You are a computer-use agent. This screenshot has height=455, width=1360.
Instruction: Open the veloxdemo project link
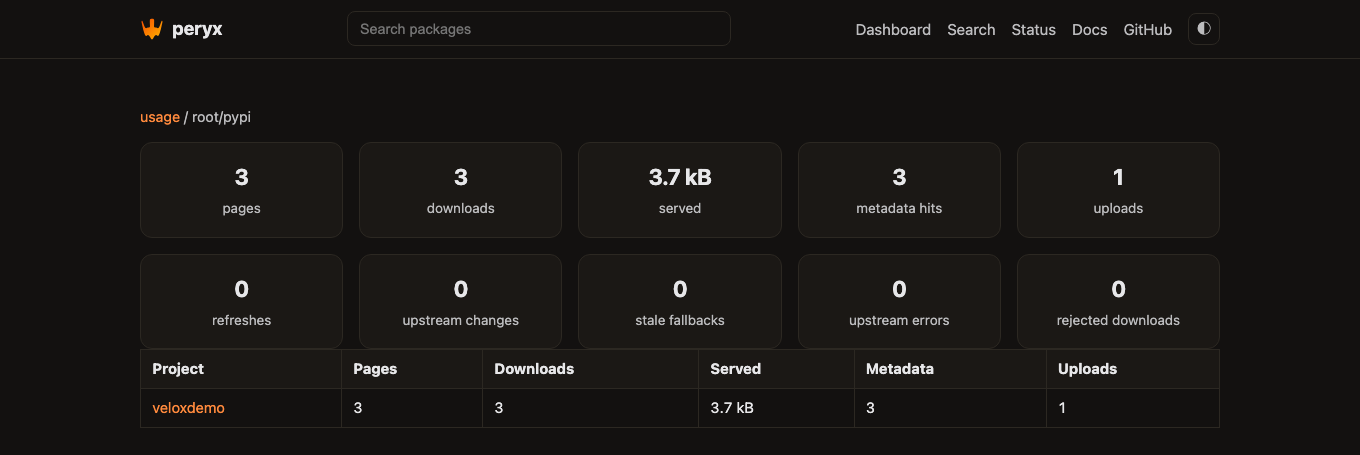tap(189, 408)
